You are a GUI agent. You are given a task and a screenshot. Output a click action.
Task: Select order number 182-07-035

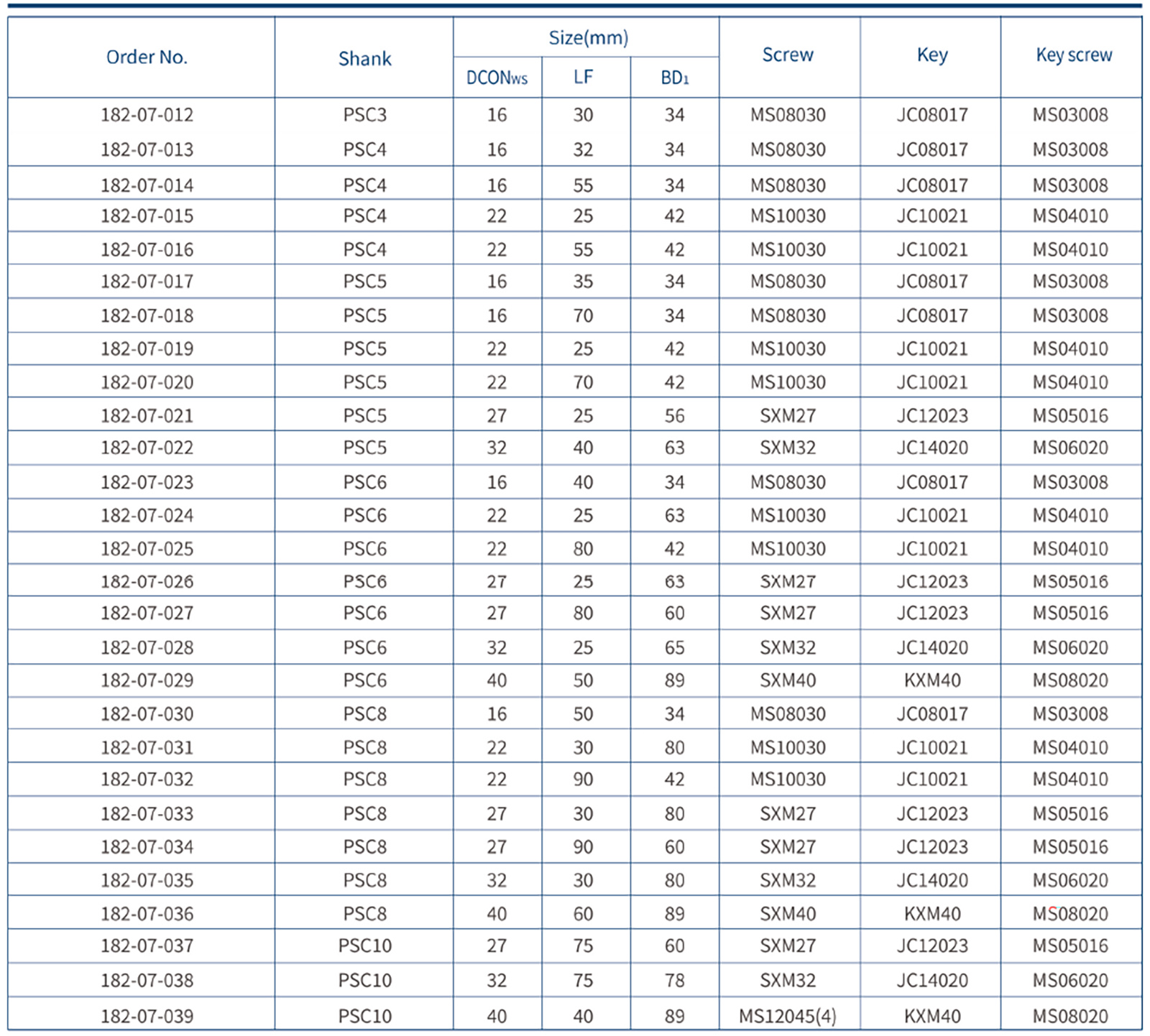pos(147,881)
